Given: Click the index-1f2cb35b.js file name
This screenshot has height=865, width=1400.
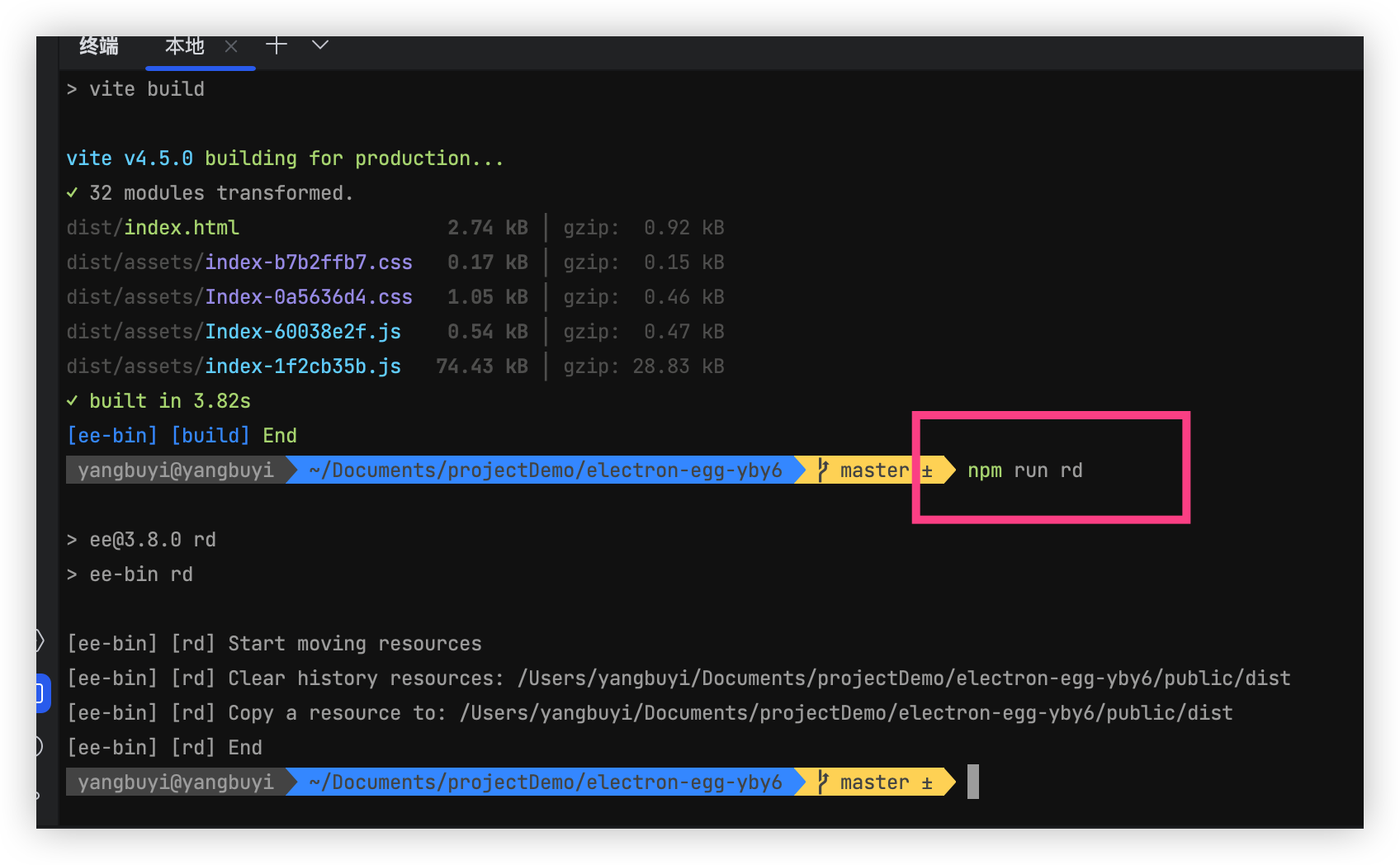Looking at the screenshot, I should 303,366.
